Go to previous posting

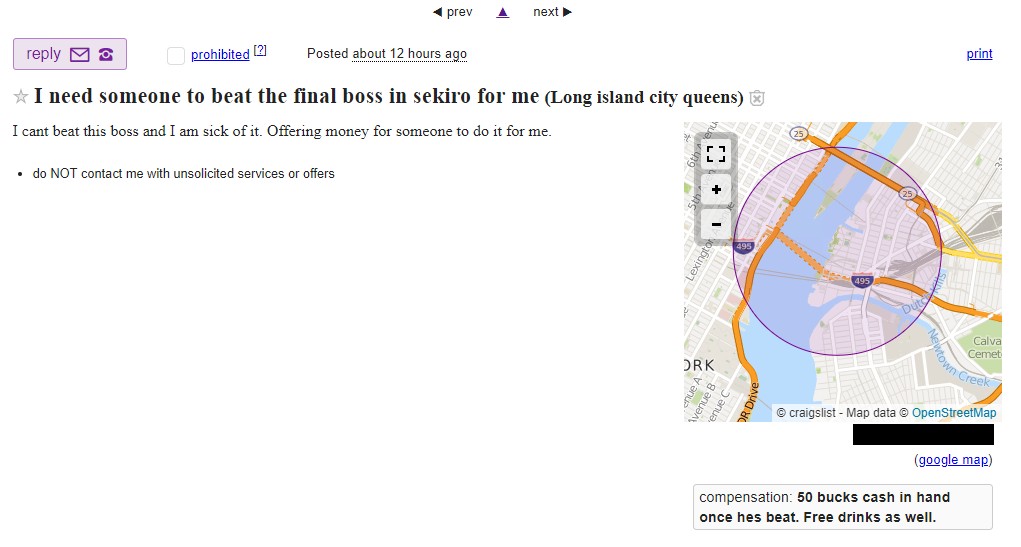coord(453,12)
